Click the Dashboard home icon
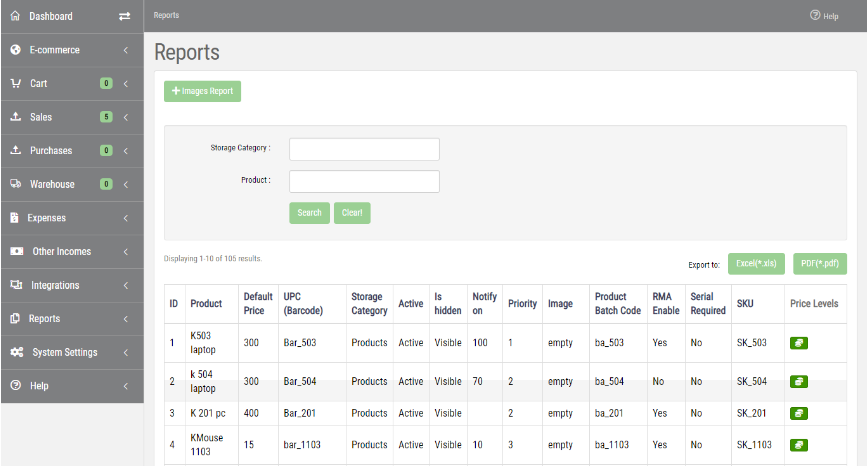This screenshot has height=466, width=868. 15,16
